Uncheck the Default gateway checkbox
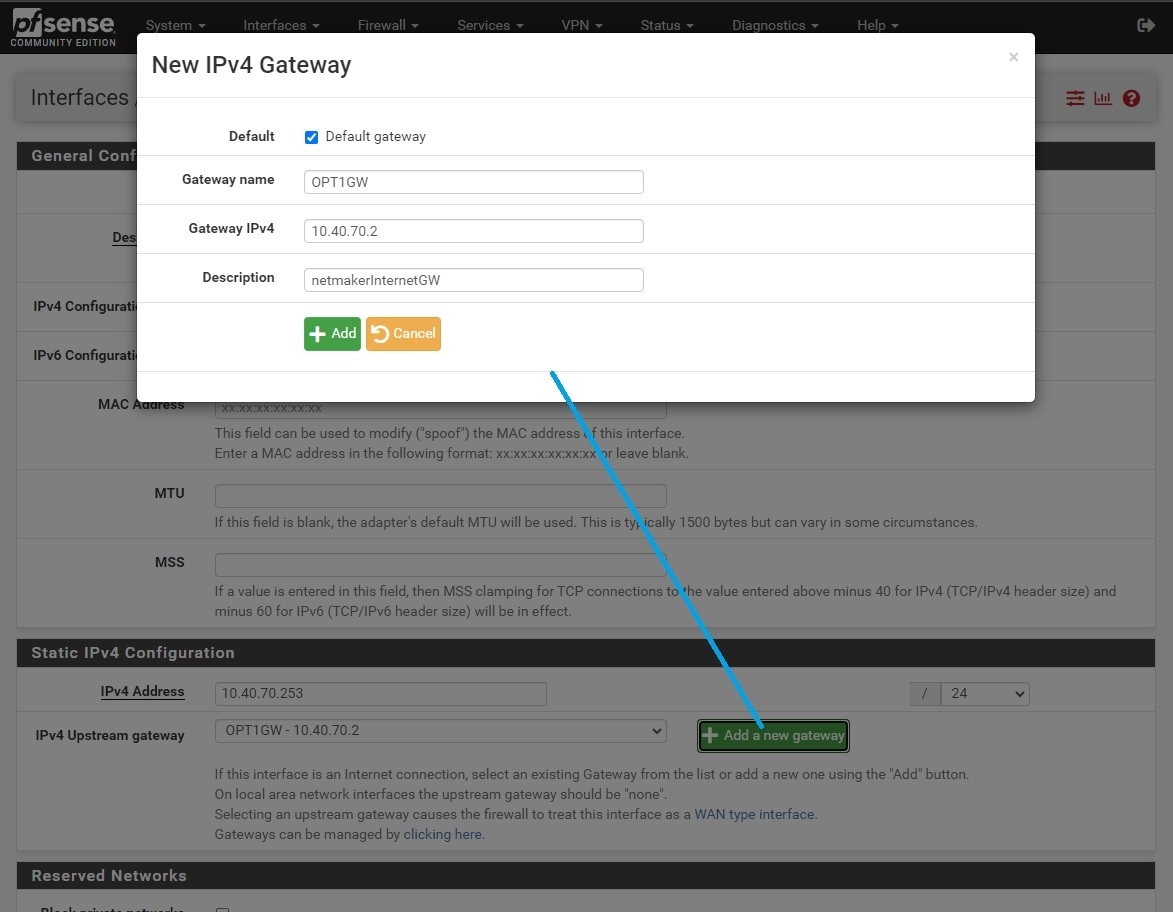 (311, 137)
